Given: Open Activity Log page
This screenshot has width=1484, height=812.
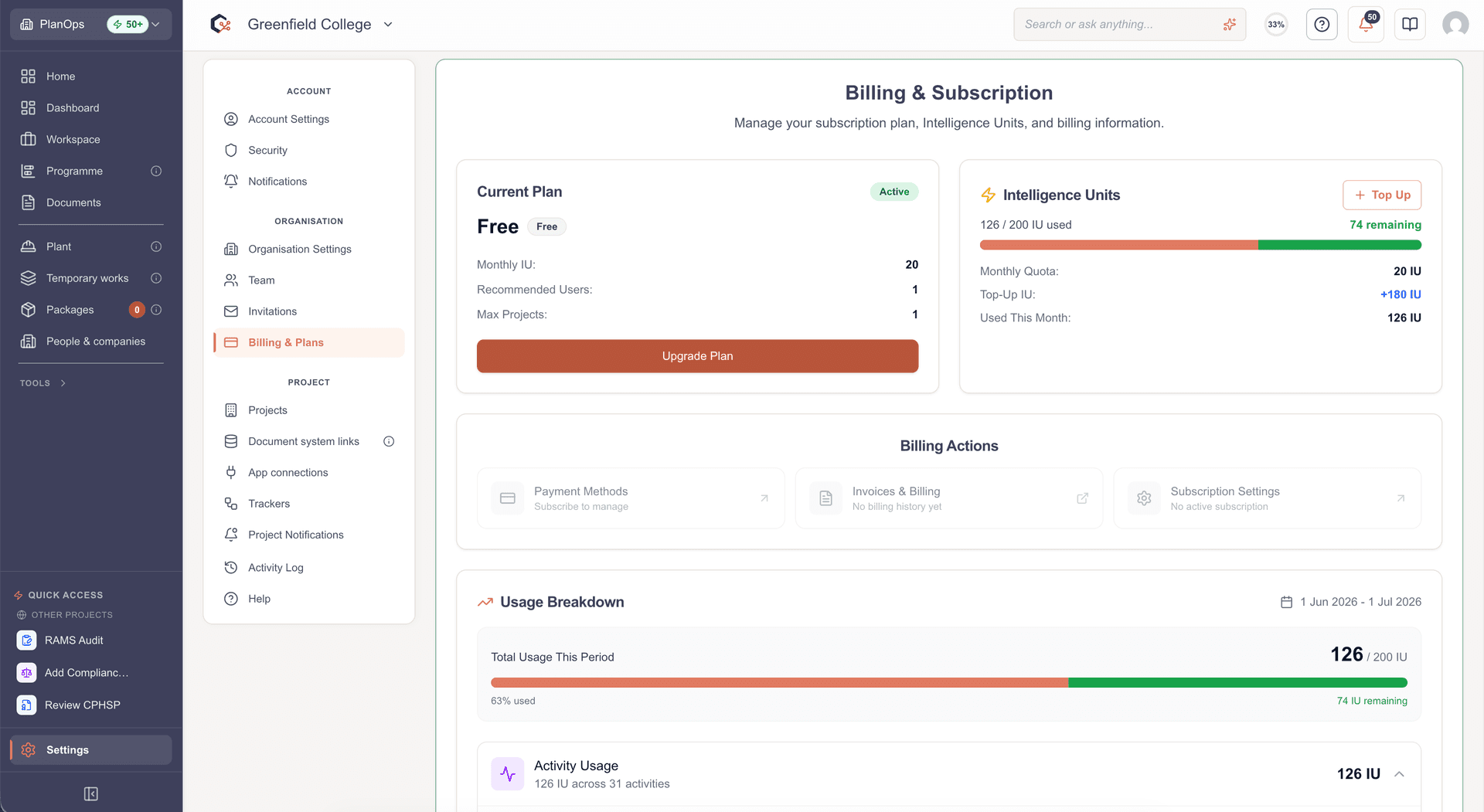Looking at the screenshot, I should click(309, 567).
